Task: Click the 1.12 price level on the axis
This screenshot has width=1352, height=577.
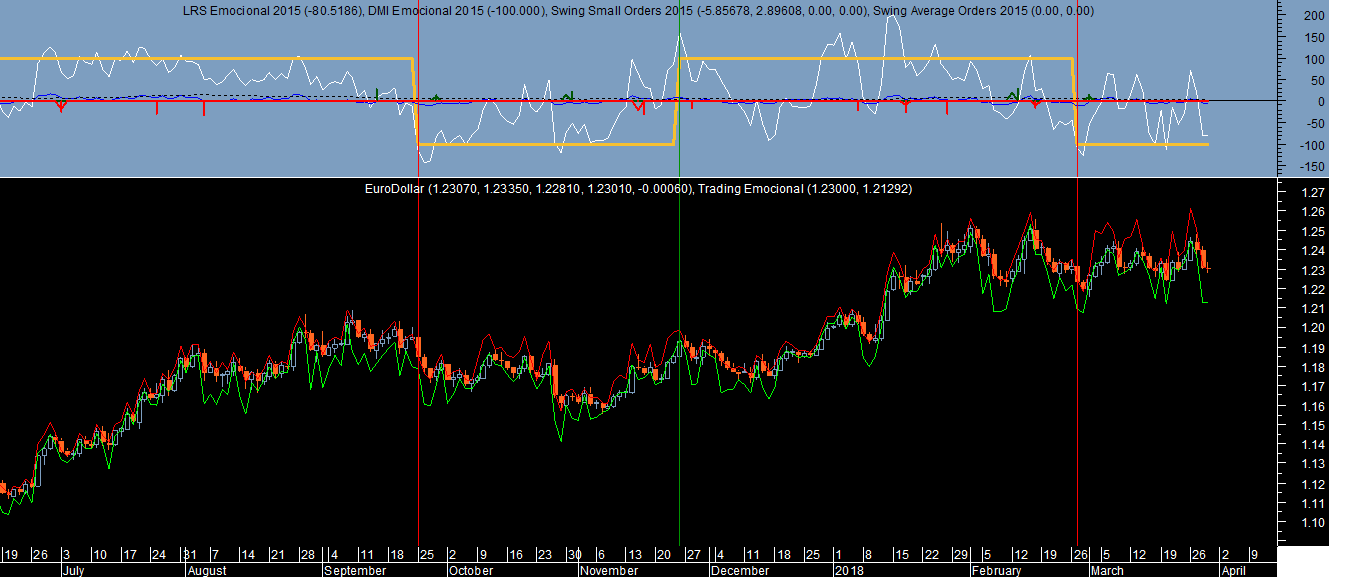Action: tap(1313, 485)
